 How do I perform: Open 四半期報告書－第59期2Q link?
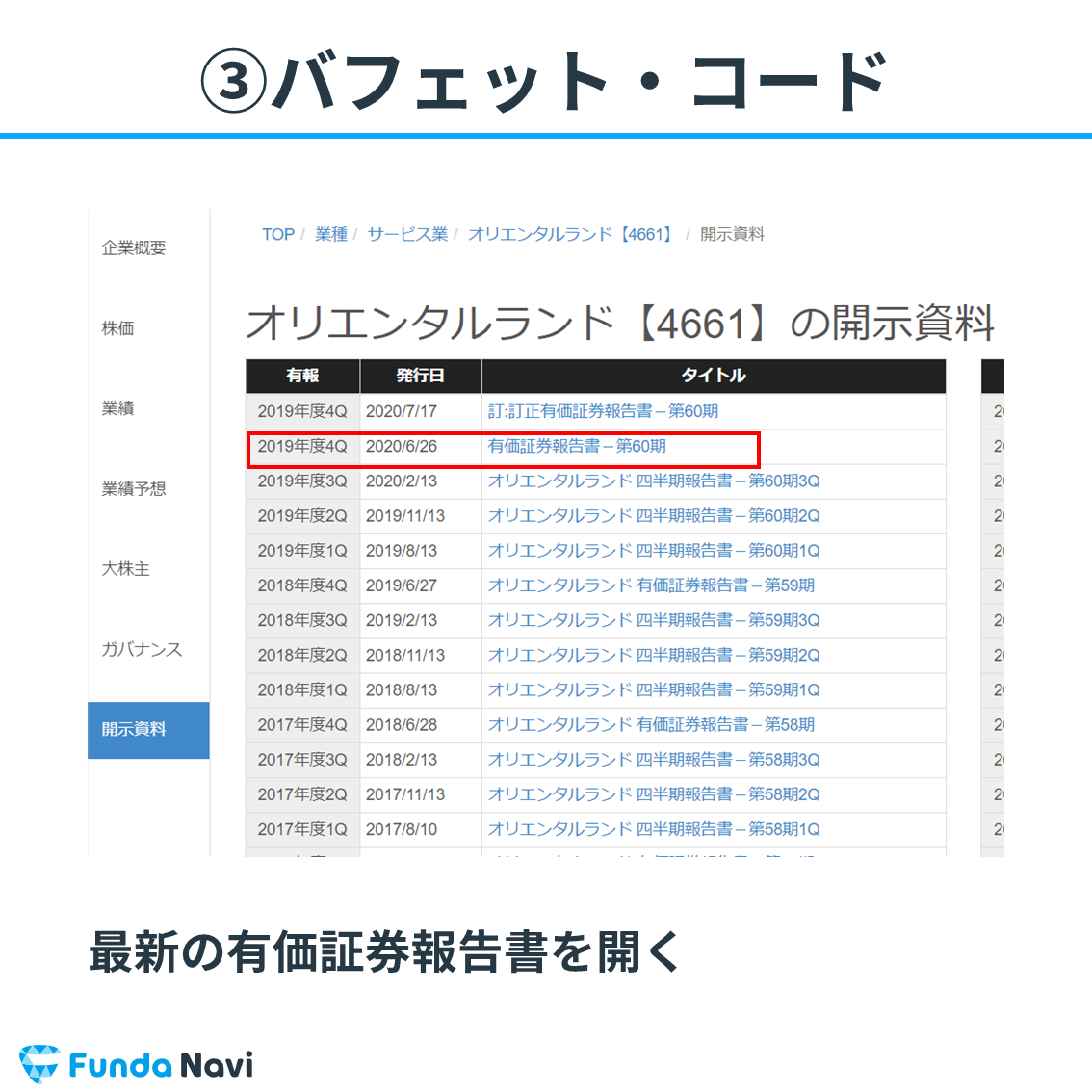click(x=654, y=656)
